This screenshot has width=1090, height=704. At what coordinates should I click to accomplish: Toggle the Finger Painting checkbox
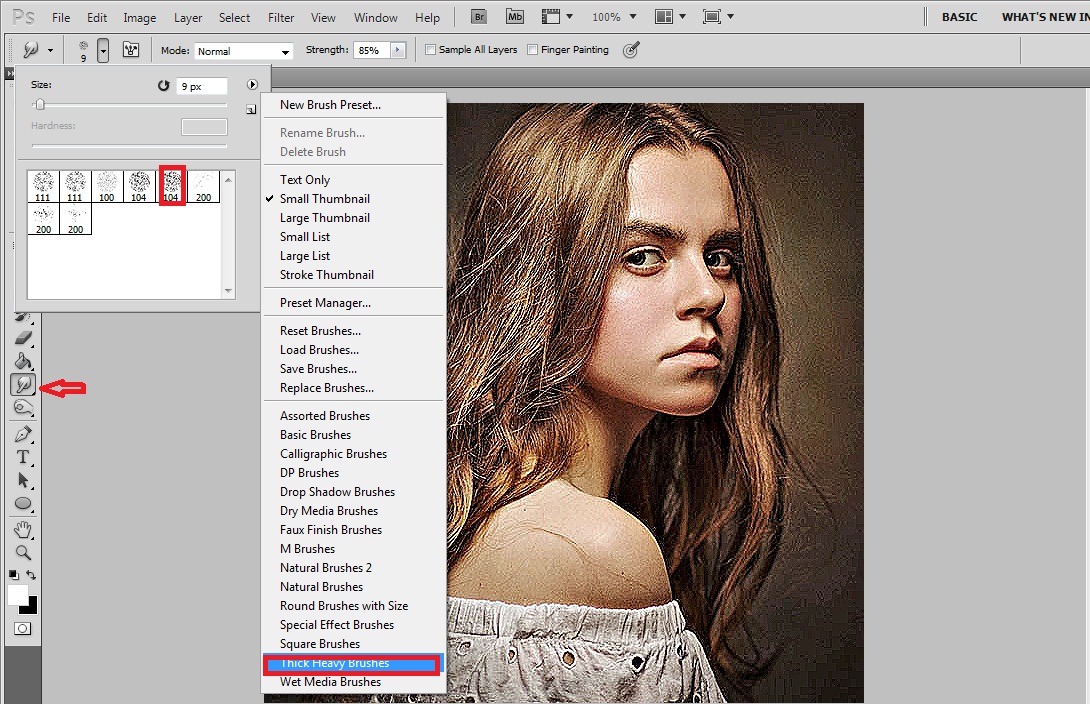pos(533,50)
